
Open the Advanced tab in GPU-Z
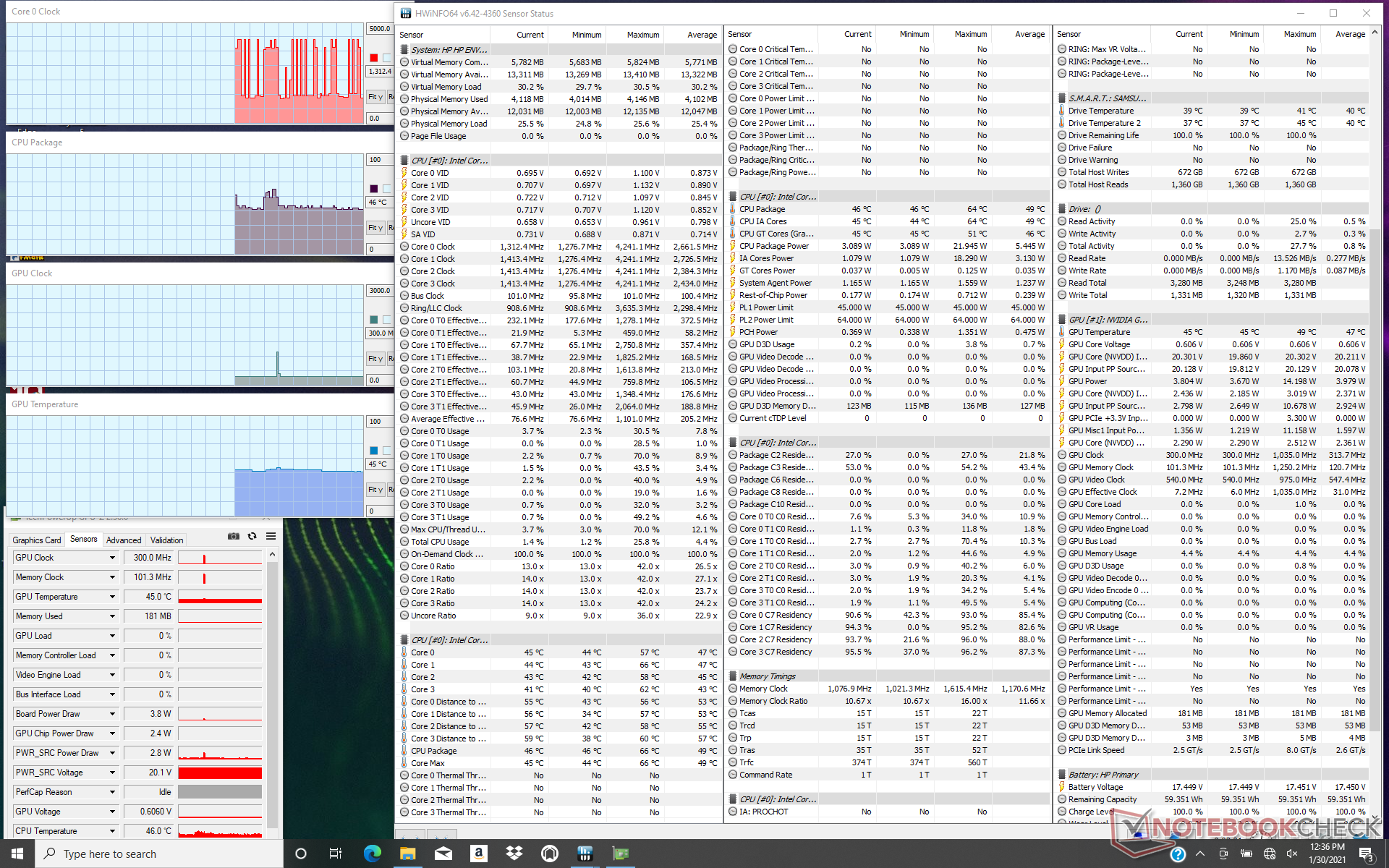tap(124, 540)
